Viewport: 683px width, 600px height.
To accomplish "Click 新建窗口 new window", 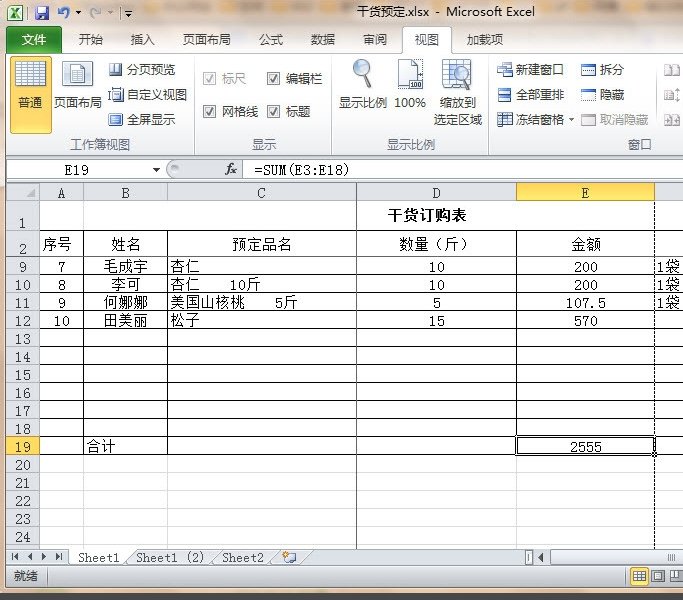I will 531,70.
